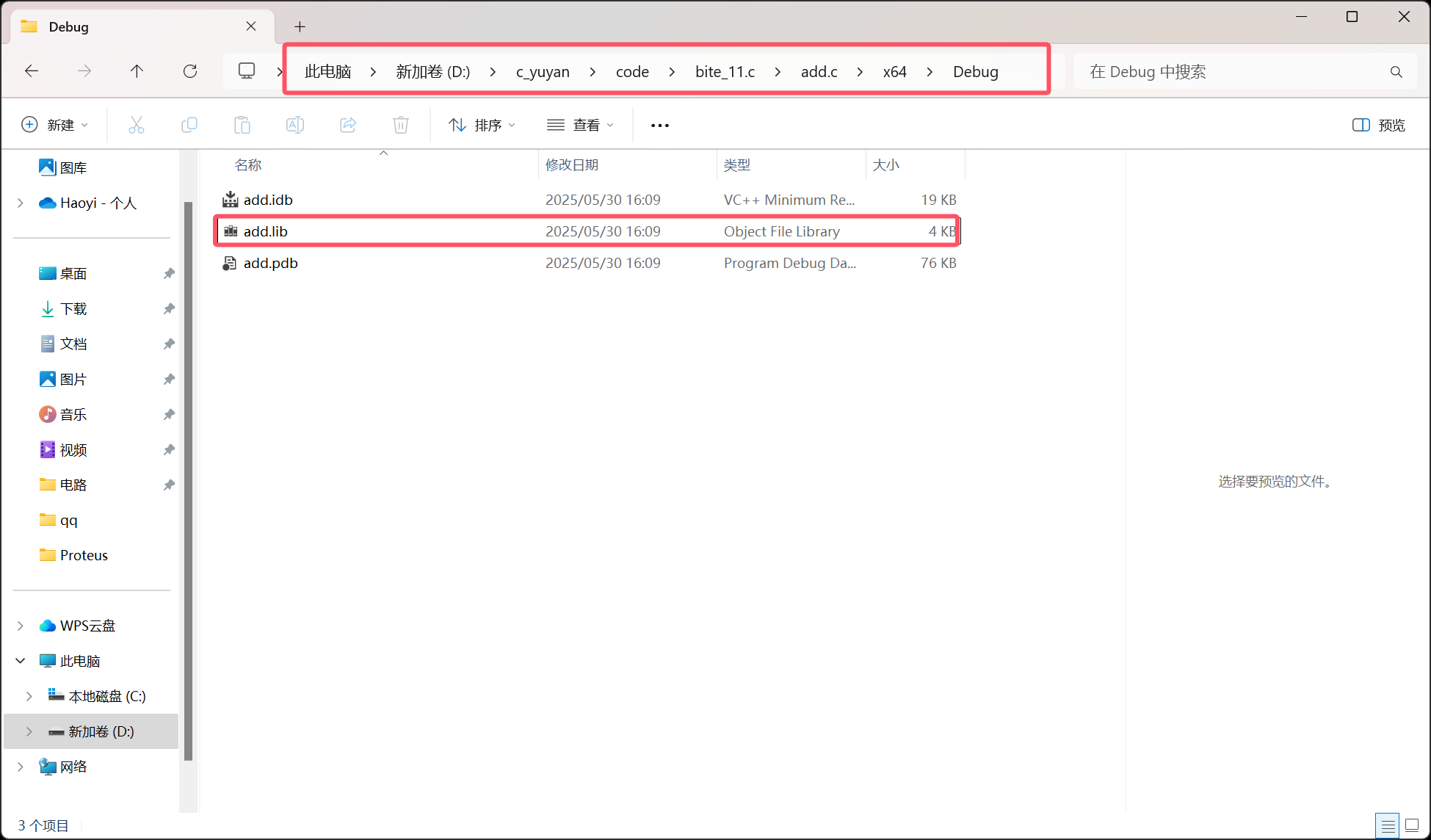Toggle the preview pane button
The width and height of the screenshot is (1431, 840).
pos(1378,125)
